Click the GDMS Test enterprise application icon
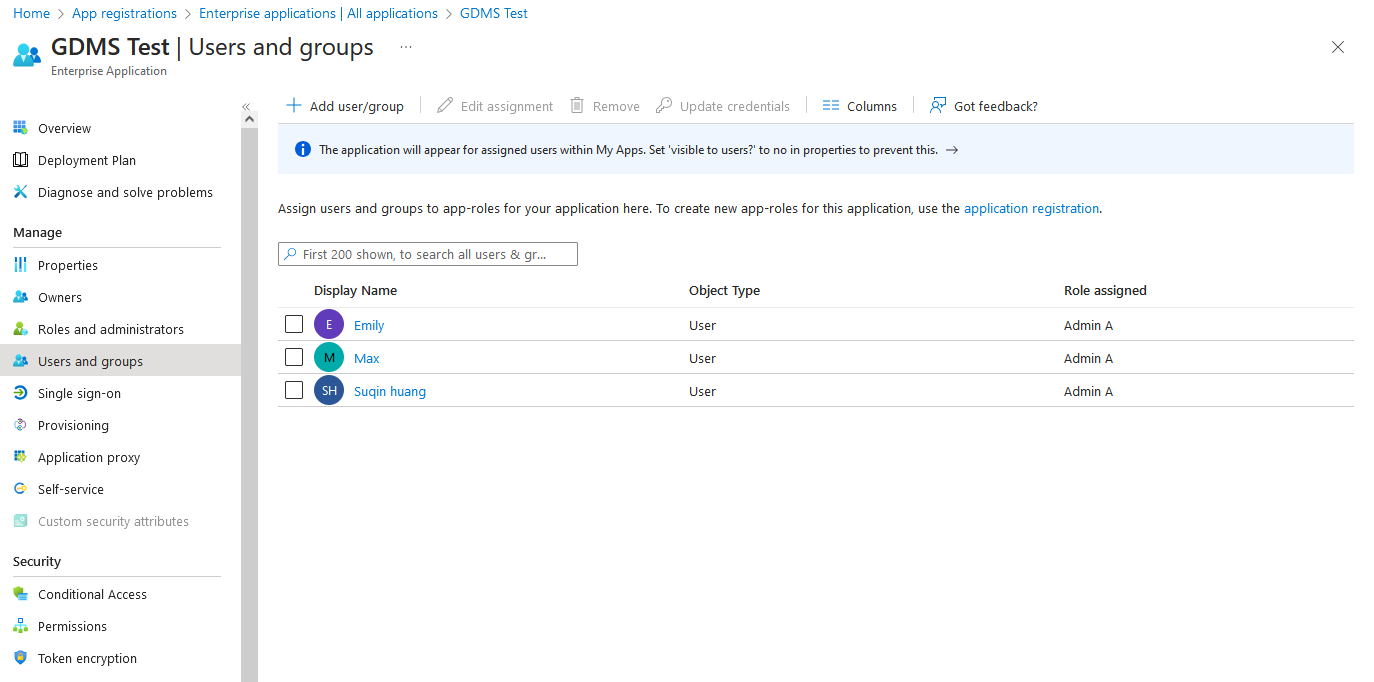Image resolution: width=1374 pixels, height=682 pixels. coord(27,54)
